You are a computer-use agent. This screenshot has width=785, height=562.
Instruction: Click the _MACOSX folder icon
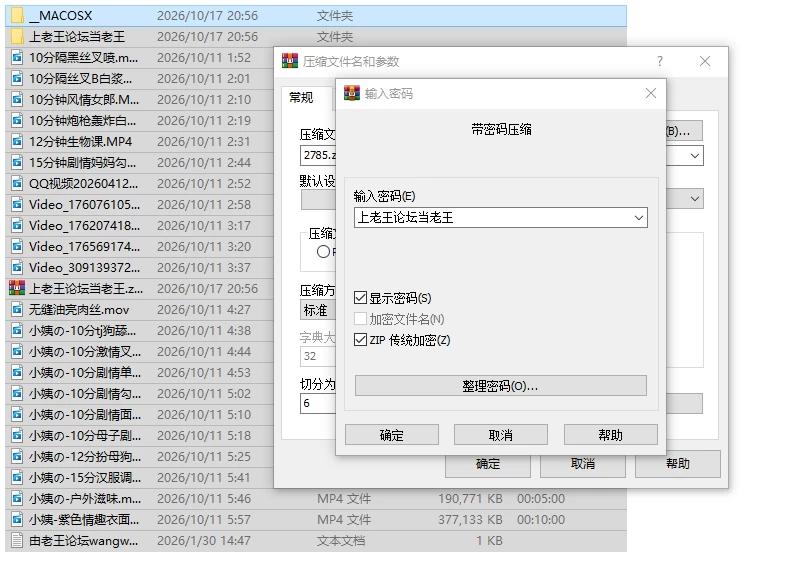17,16
